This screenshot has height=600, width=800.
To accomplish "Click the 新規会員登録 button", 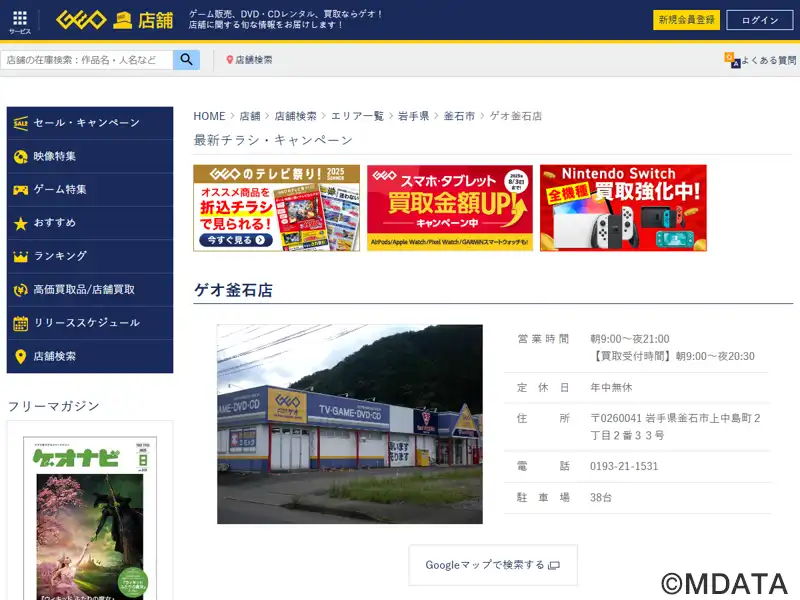I will point(686,20).
